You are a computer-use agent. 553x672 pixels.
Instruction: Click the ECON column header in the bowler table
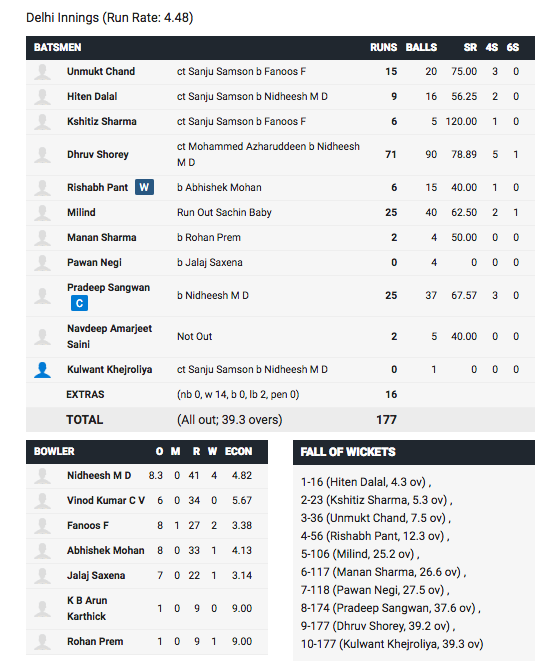[238, 452]
